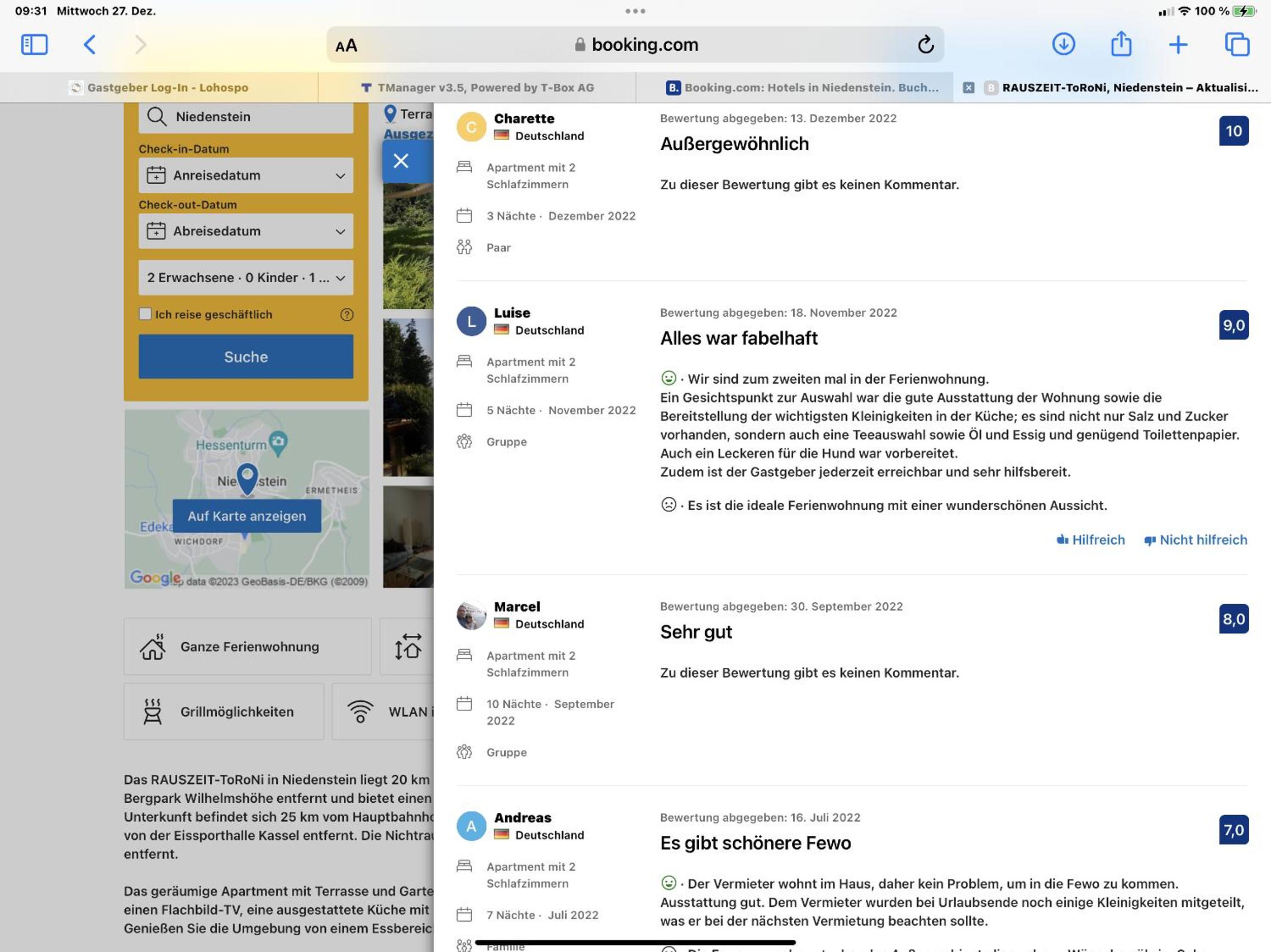Click the blue Suche button
The height and width of the screenshot is (952, 1271).
pyautogui.click(x=246, y=357)
